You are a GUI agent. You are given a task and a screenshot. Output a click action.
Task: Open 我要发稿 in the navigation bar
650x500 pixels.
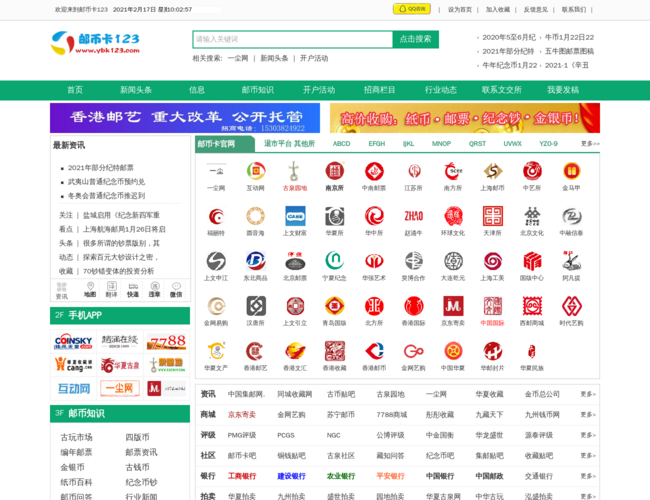click(563, 90)
